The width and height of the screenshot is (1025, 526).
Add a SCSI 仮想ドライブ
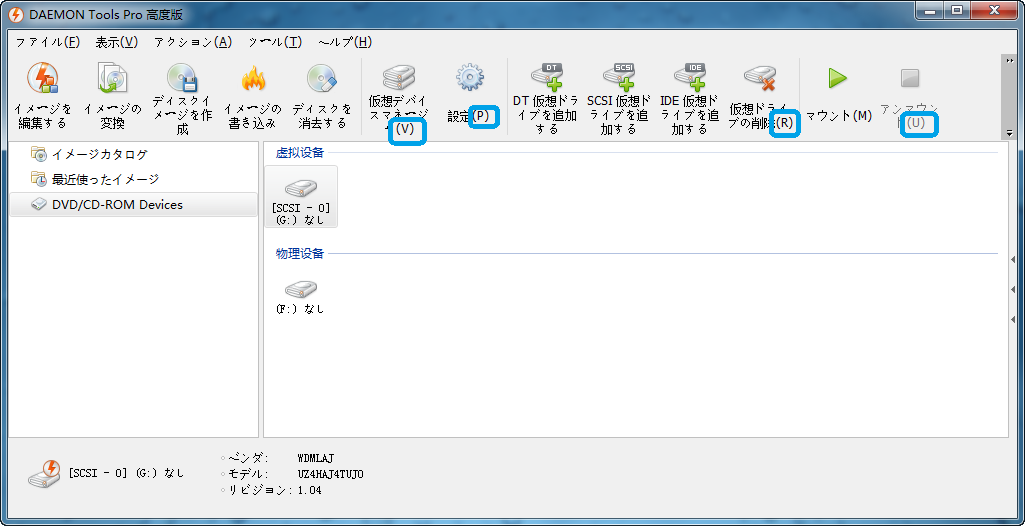(x=618, y=78)
